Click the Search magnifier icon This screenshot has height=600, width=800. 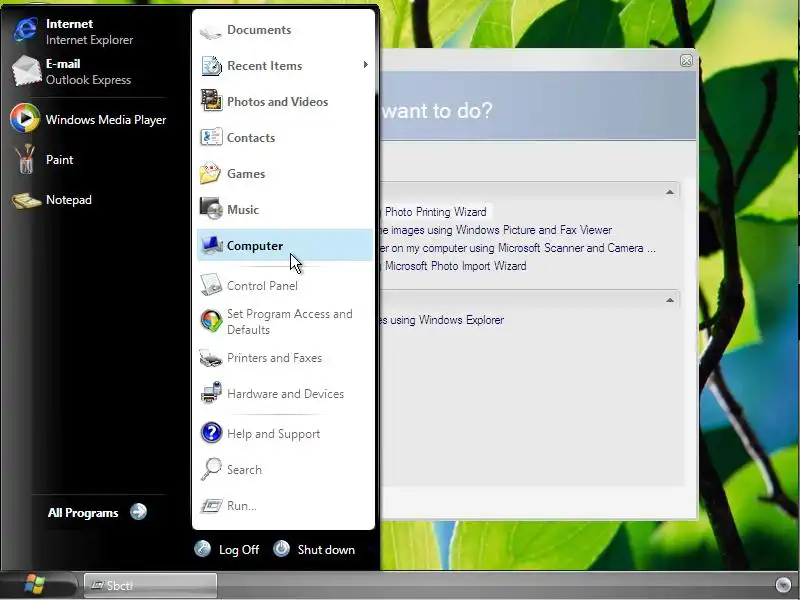tap(211, 469)
